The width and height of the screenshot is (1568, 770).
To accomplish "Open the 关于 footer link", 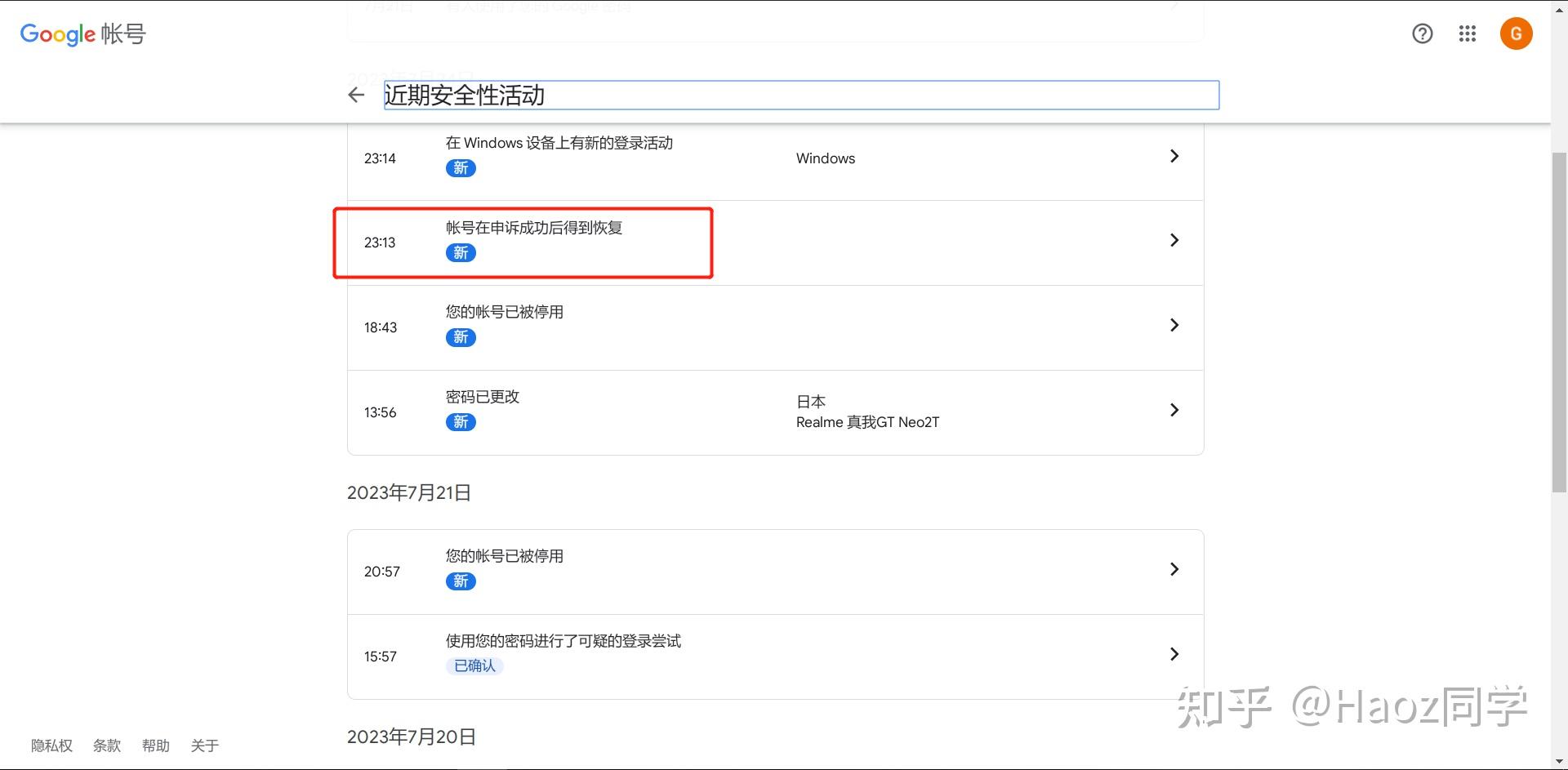I will [x=205, y=746].
